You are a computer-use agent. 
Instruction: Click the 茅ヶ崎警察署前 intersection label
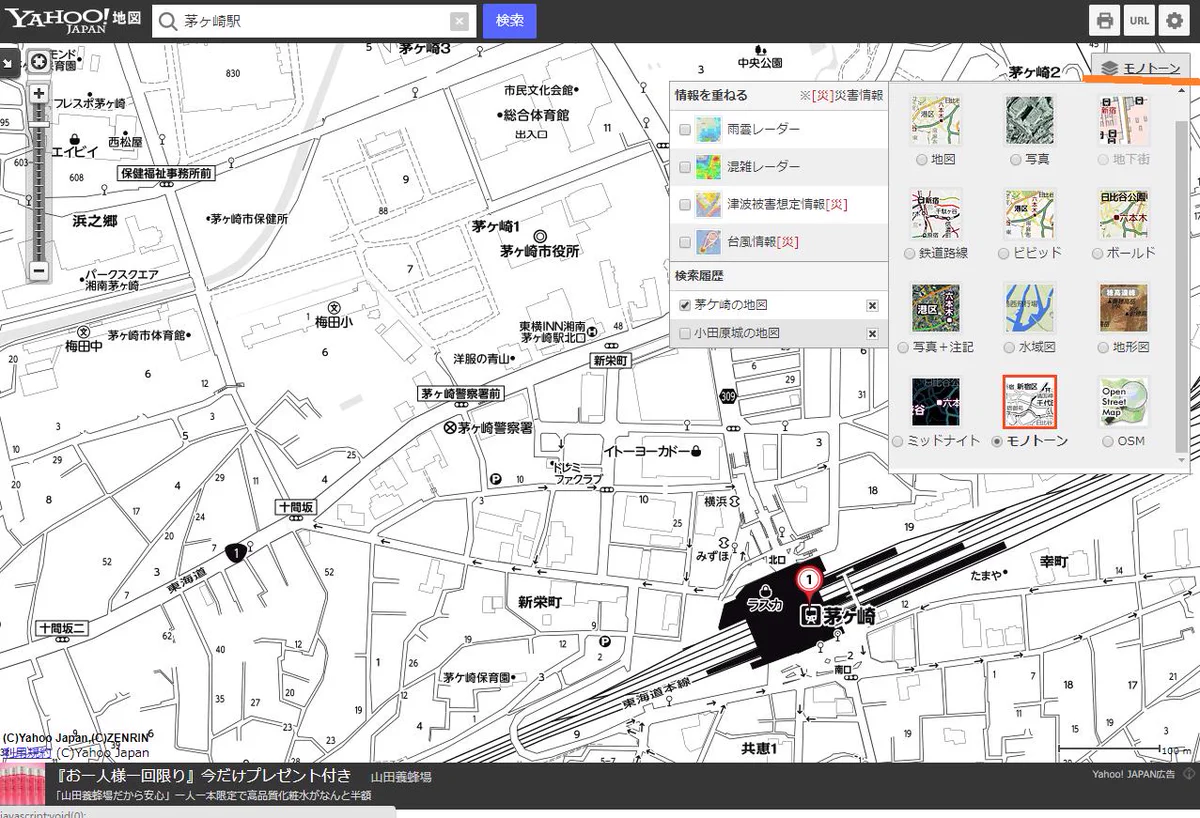(460, 393)
